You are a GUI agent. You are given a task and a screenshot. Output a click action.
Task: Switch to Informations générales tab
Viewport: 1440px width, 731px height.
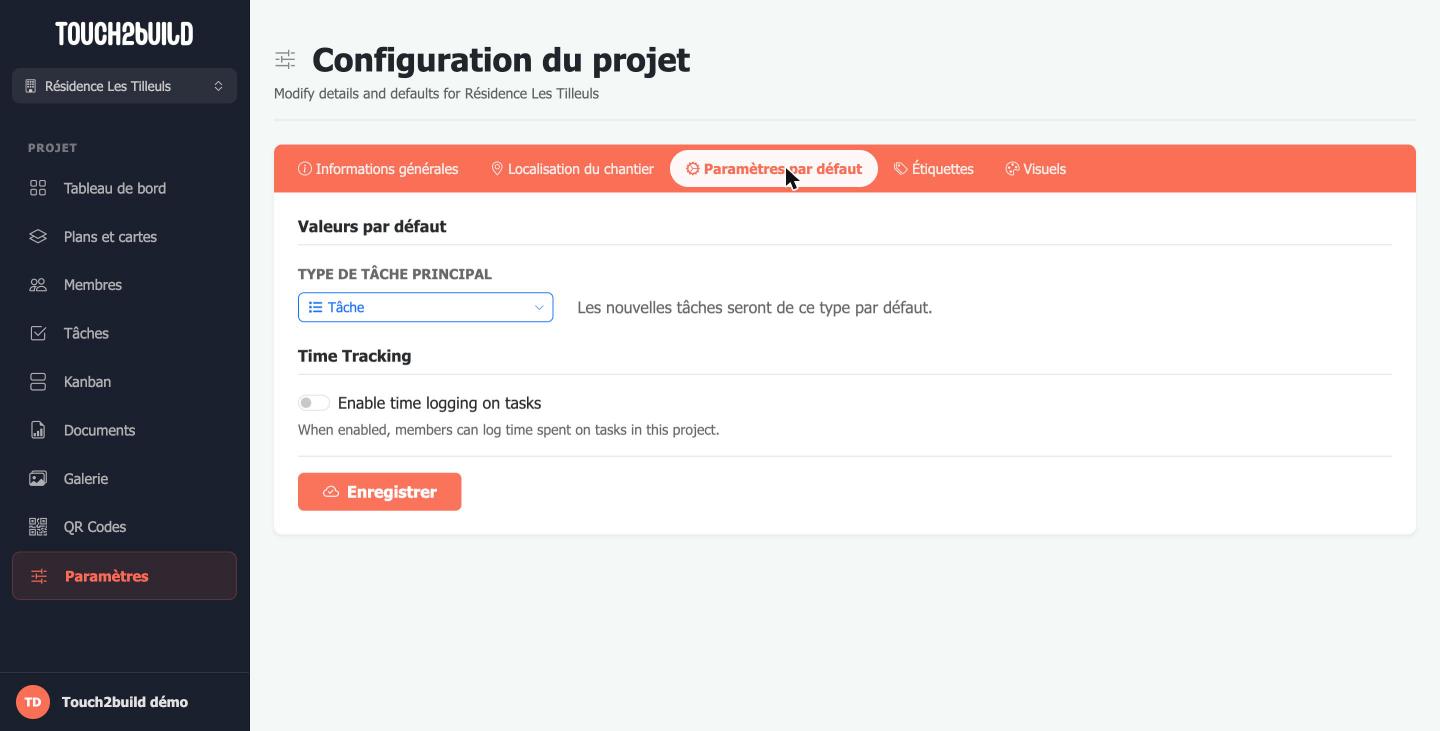click(x=378, y=169)
